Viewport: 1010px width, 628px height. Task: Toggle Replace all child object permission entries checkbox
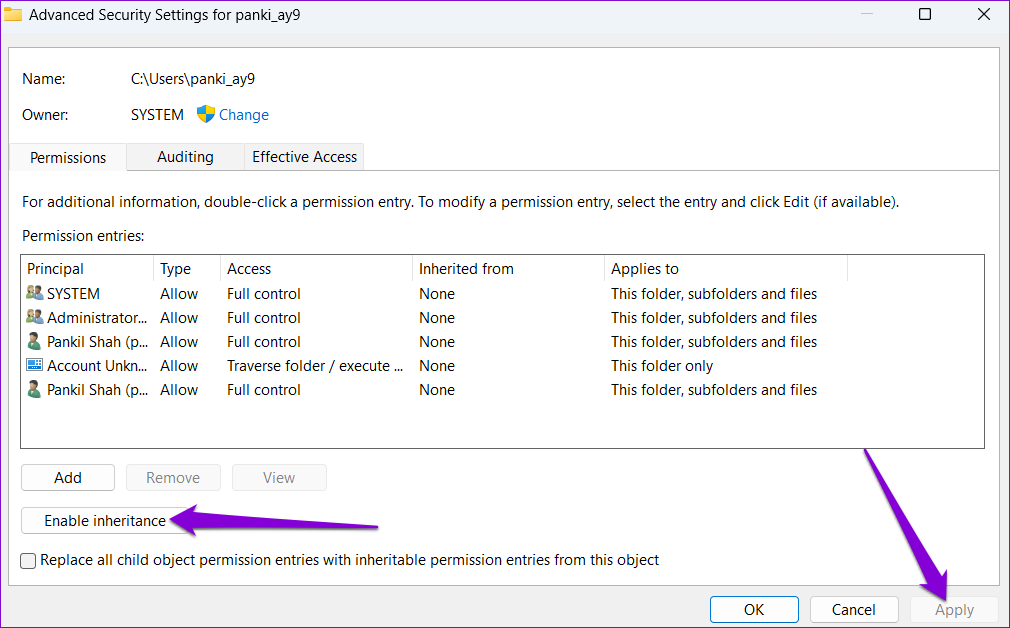[28, 561]
